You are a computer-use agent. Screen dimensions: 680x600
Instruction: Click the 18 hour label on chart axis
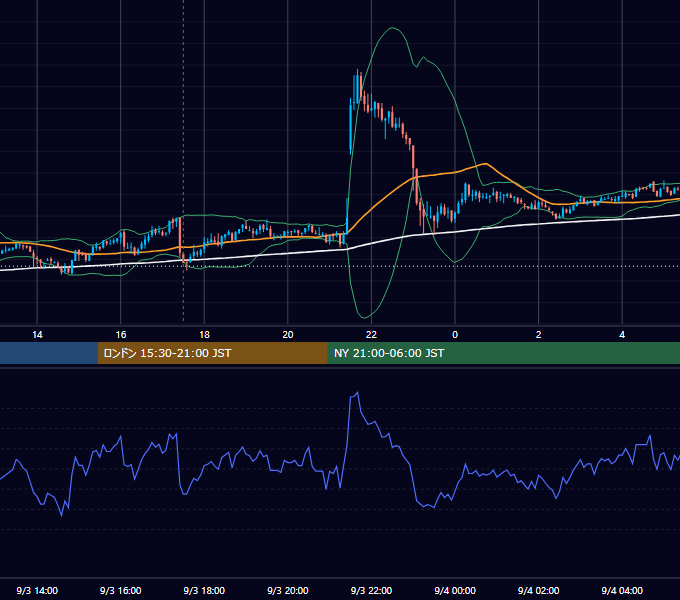[x=204, y=335]
